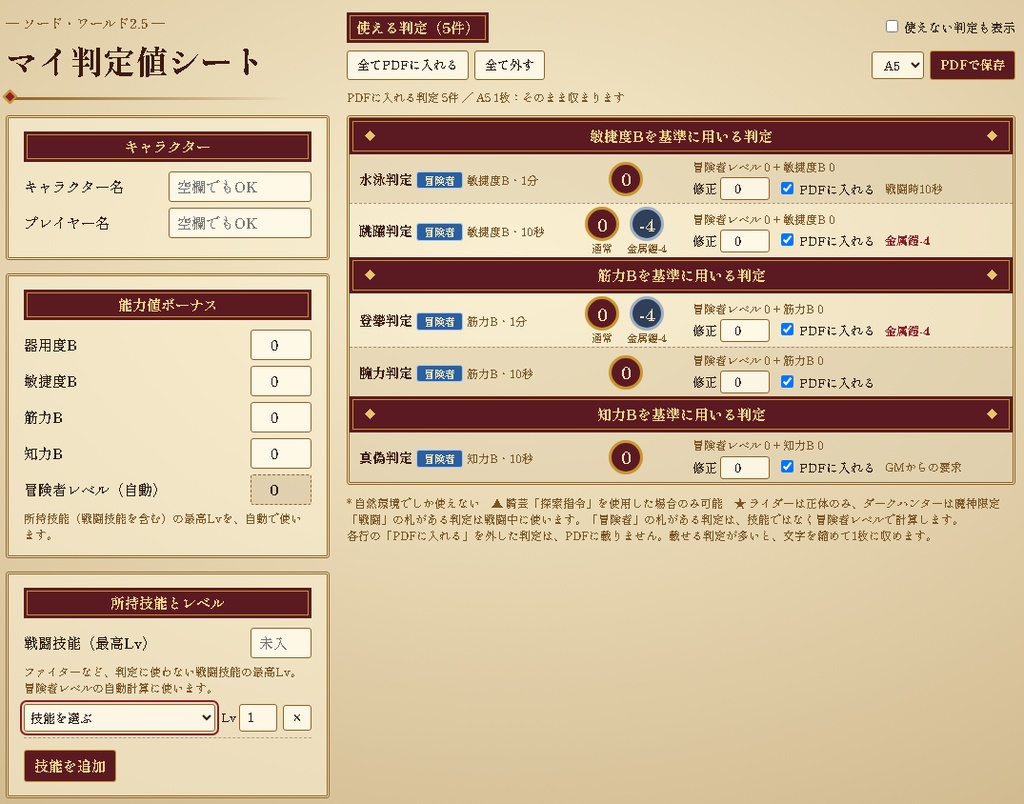The image size is (1024, 804).
Task: Click the キャラクター名 input field
Action: [240, 187]
